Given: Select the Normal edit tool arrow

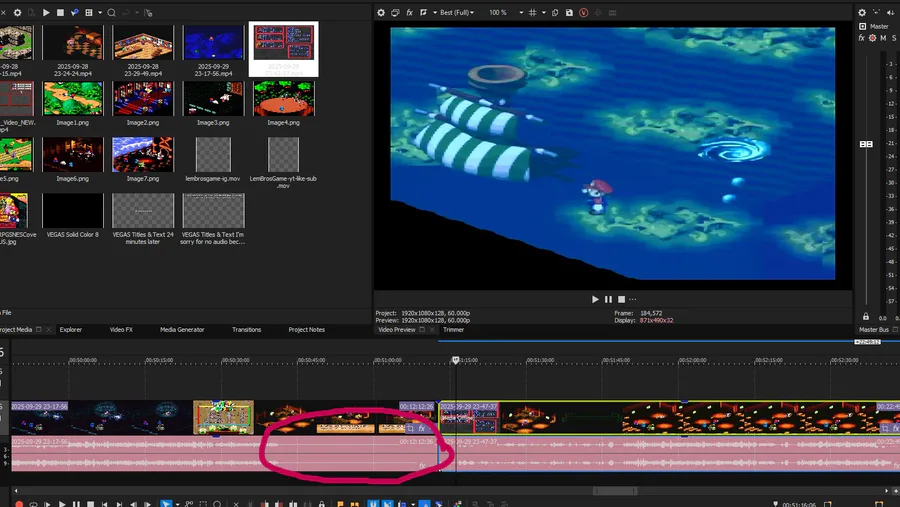Looking at the screenshot, I should [x=166, y=504].
